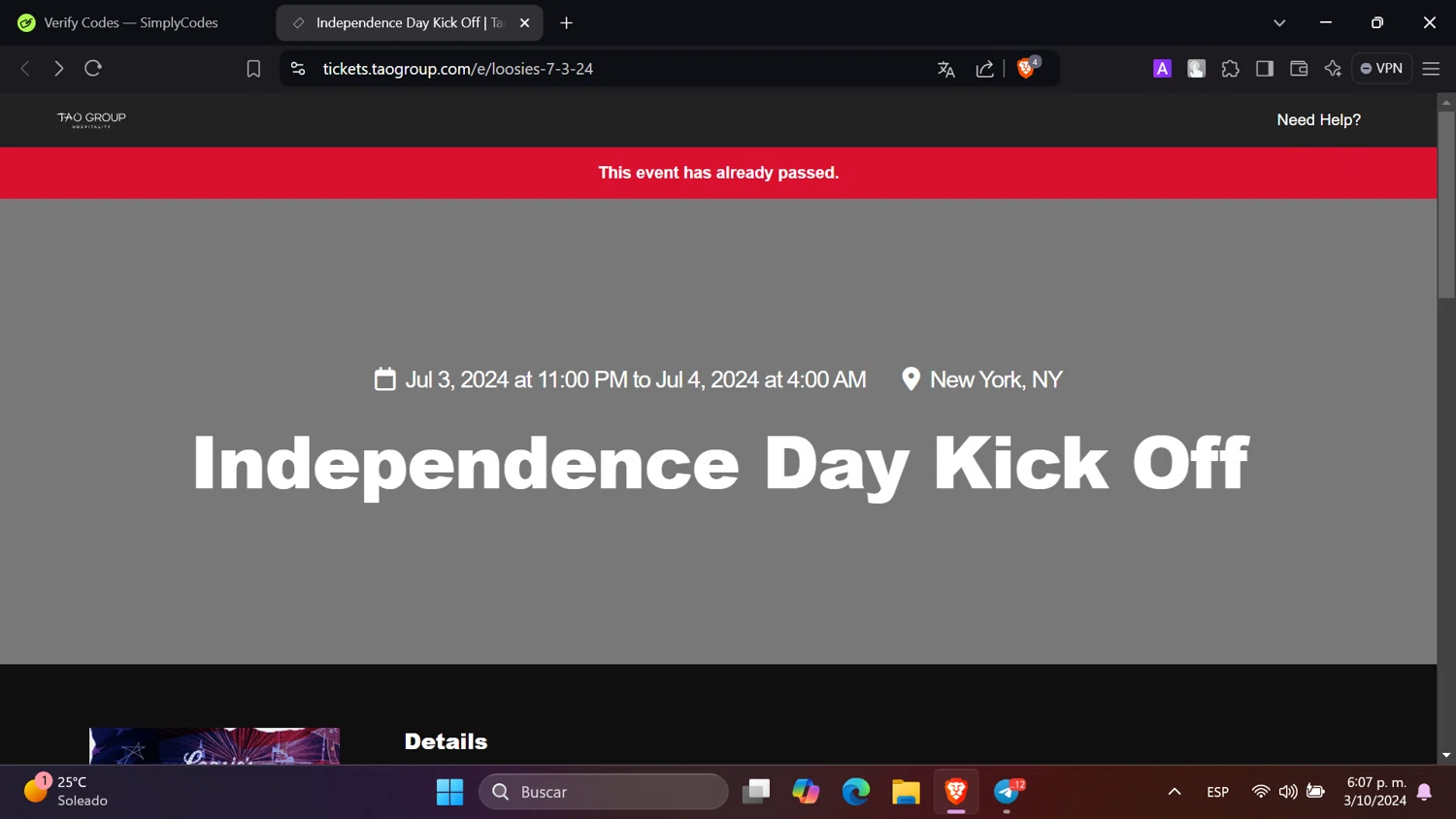1456x819 pixels.
Task: Click the event flyer thumbnail
Action: 215,745
